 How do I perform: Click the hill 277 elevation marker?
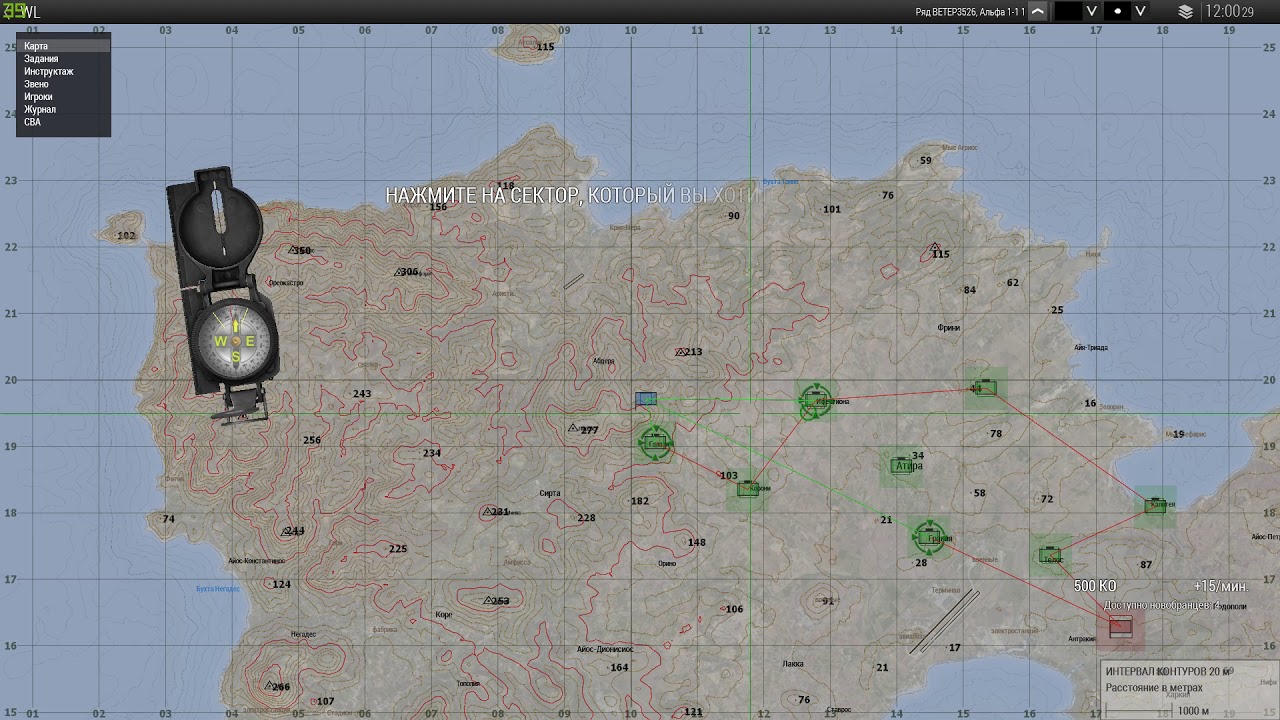(584, 430)
